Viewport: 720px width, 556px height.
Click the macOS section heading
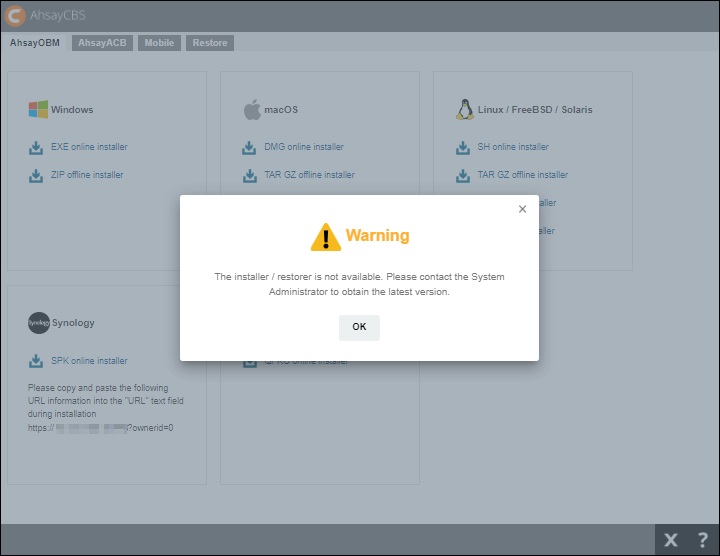point(281,110)
